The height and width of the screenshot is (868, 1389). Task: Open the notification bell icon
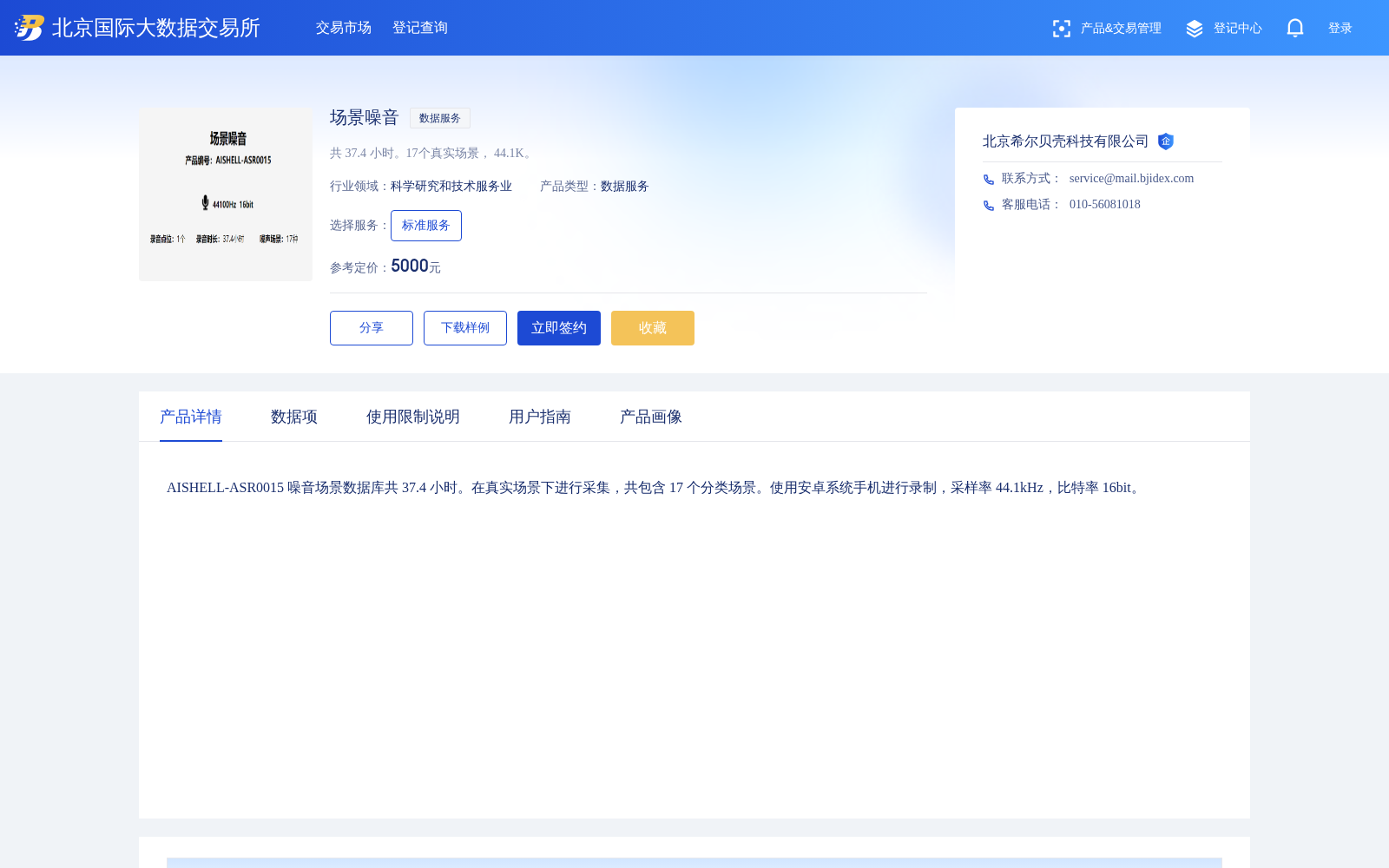(x=1295, y=28)
